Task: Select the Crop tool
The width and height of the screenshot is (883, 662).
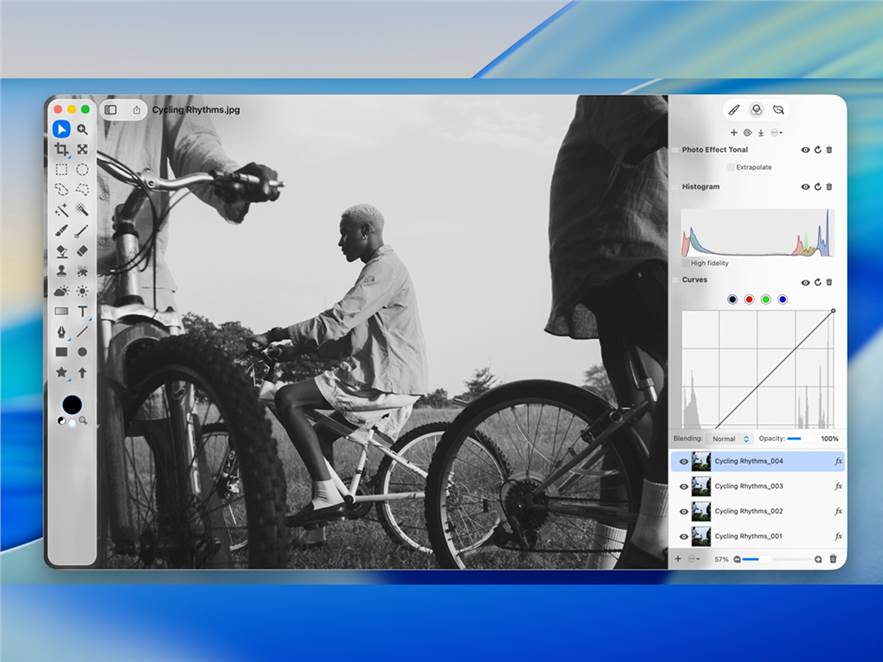Action: (62, 149)
